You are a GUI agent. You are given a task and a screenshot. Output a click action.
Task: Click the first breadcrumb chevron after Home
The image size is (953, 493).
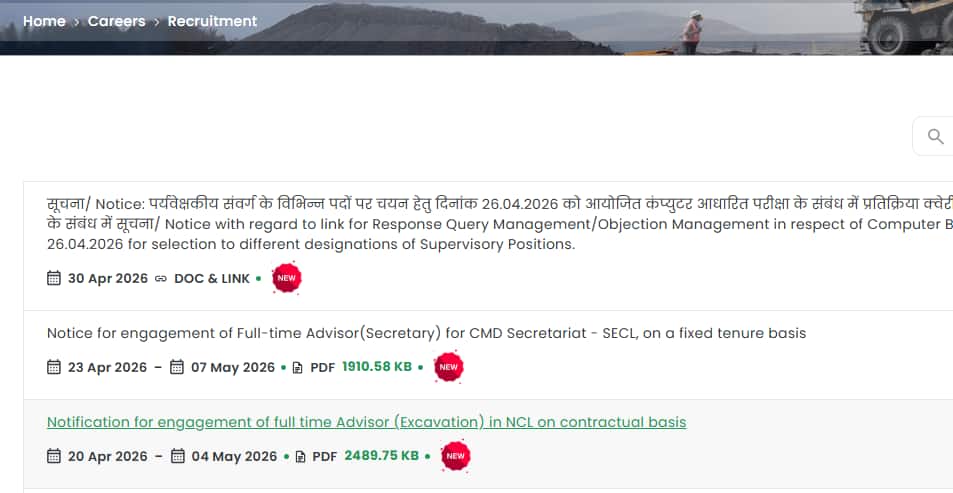coord(77,22)
